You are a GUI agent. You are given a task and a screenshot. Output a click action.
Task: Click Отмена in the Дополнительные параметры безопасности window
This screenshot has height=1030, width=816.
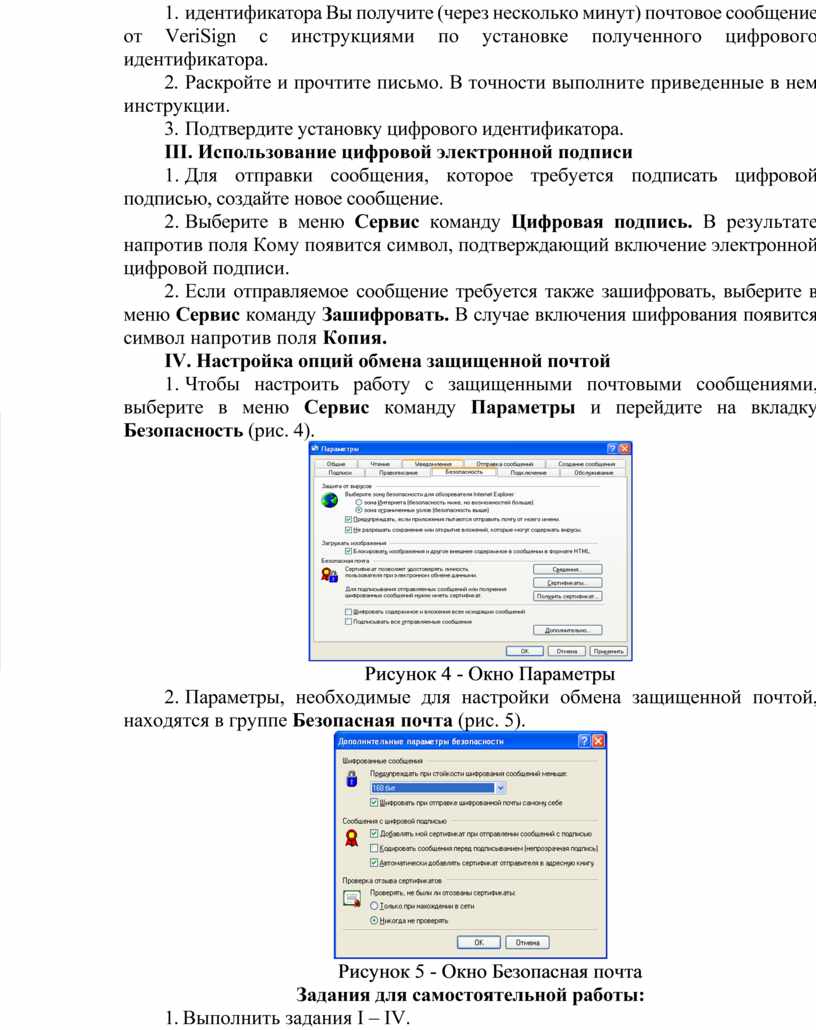(x=528, y=942)
